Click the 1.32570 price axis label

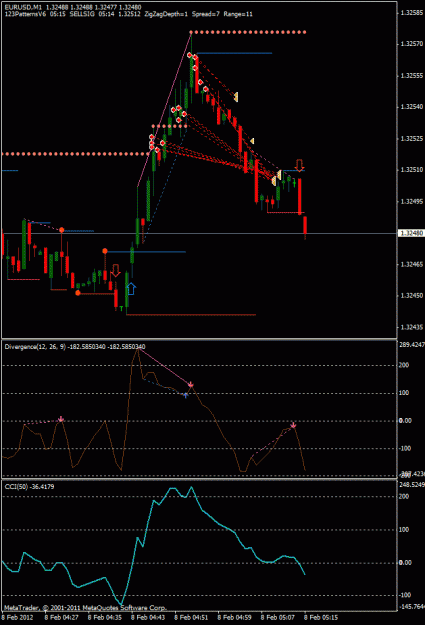click(x=412, y=44)
